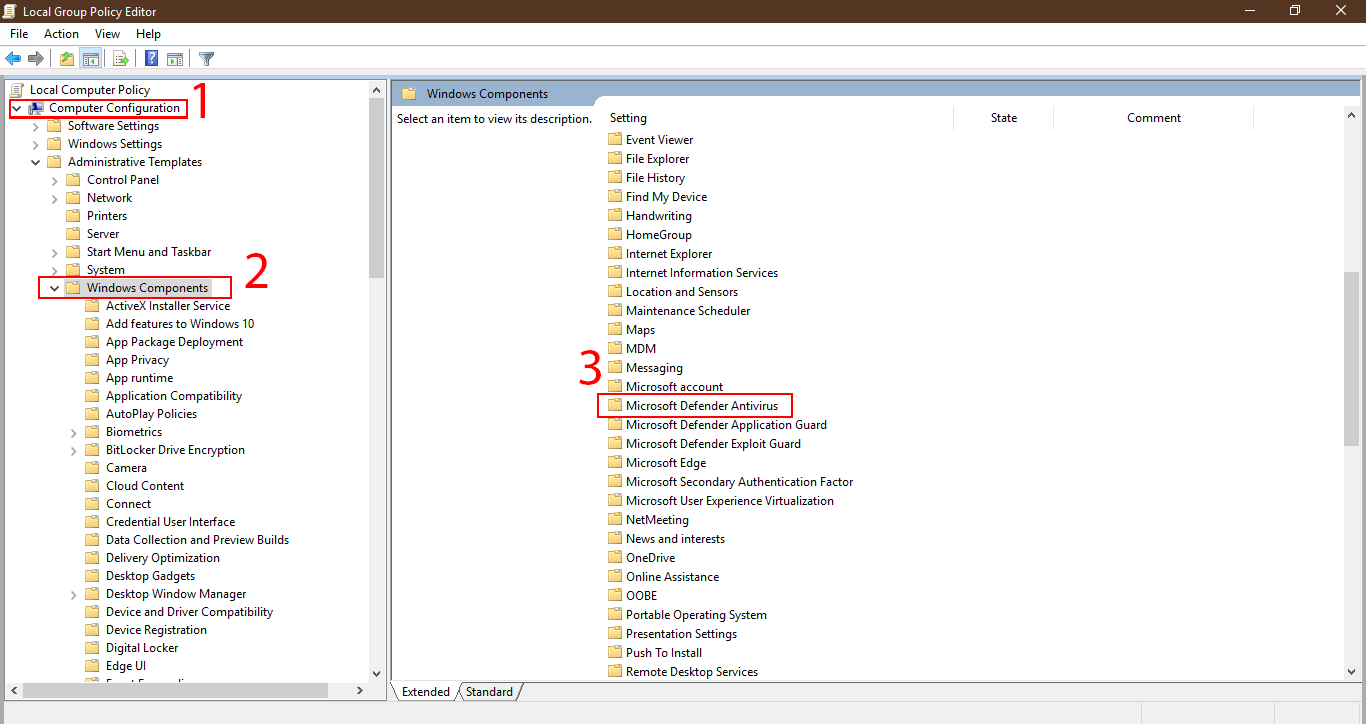Switch to the Standard tab
This screenshot has height=724, width=1366.
coord(489,692)
